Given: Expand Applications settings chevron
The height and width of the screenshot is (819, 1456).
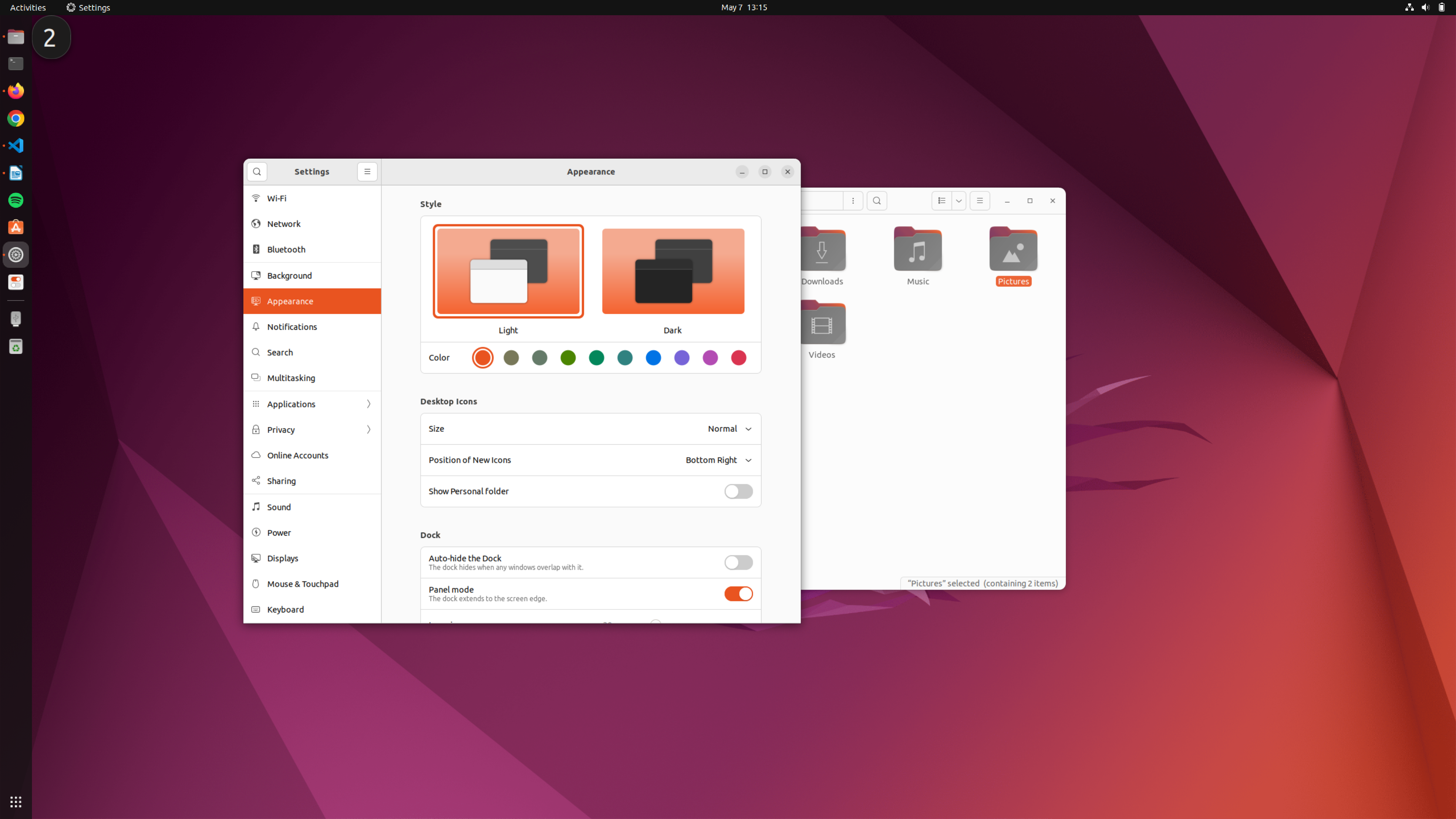Looking at the screenshot, I should [x=369, y=404].
